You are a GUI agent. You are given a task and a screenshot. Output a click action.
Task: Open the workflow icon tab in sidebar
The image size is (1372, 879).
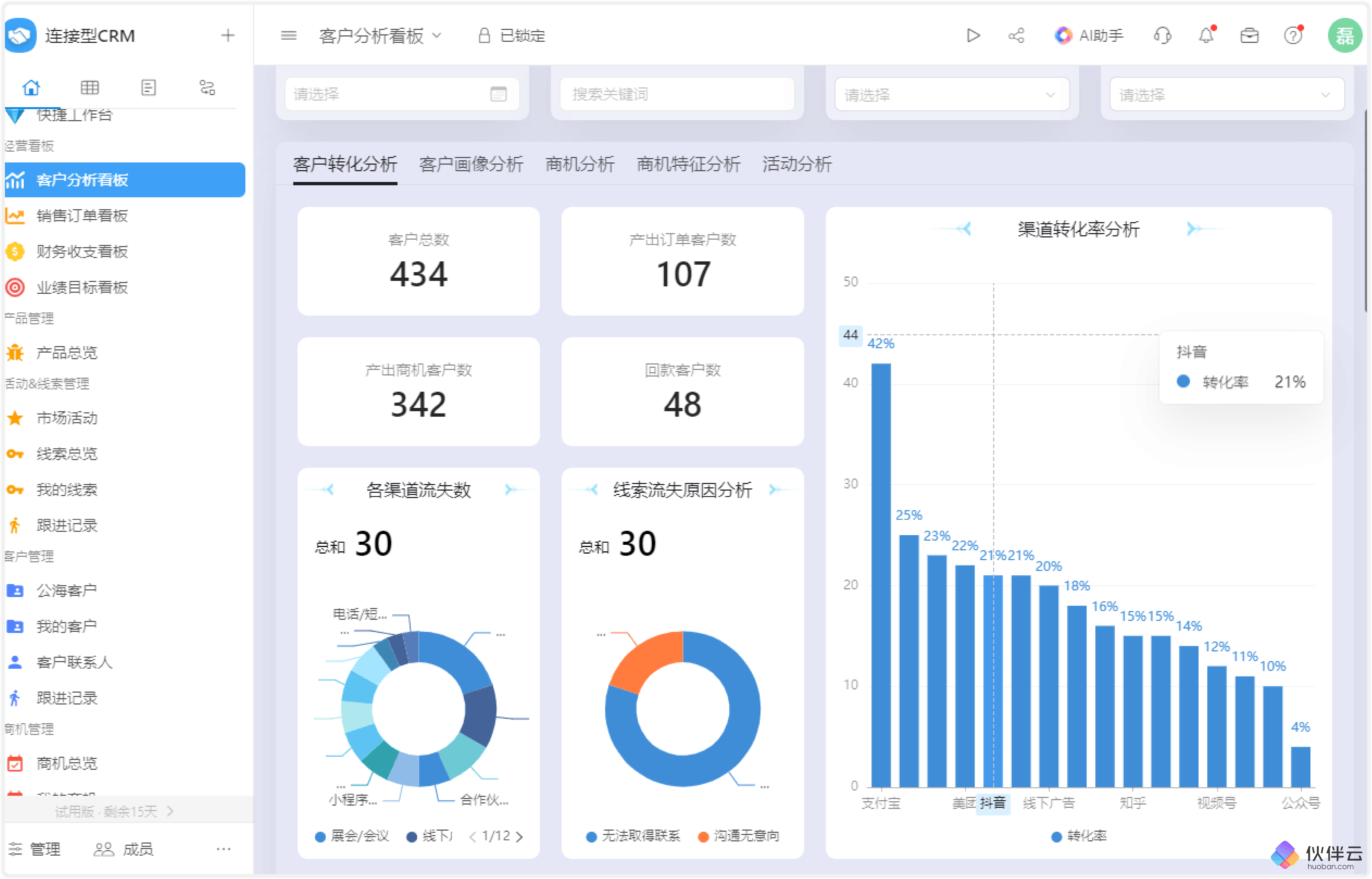(207, 87)
